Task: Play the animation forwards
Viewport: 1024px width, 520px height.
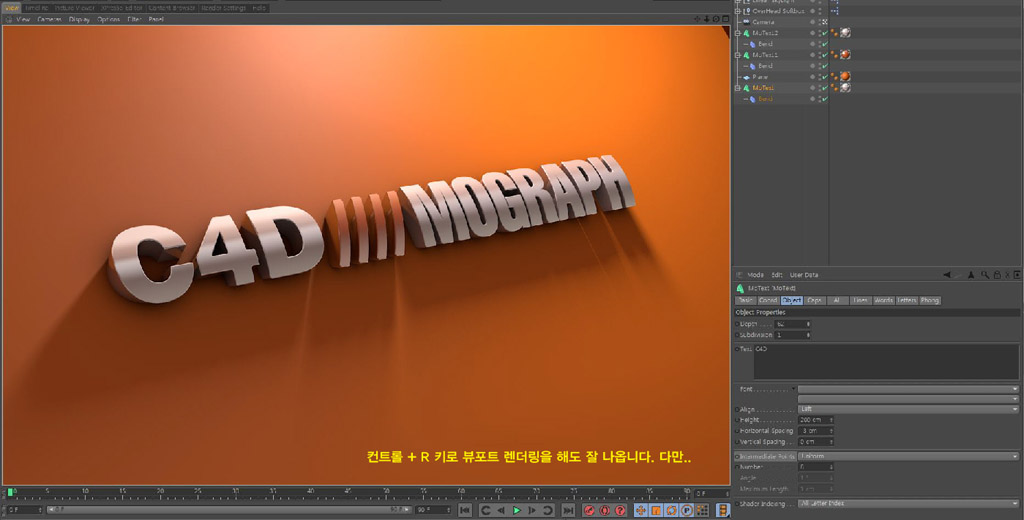Action: [517, 510]
